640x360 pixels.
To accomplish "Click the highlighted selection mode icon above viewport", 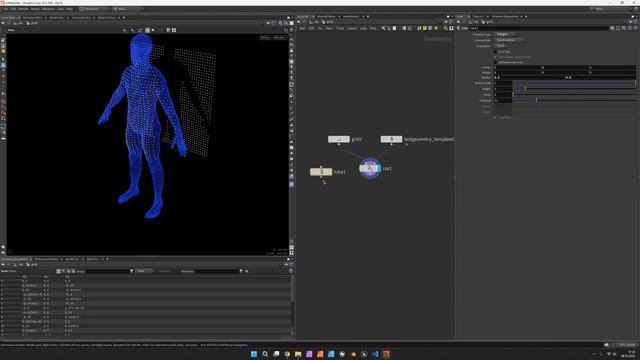I will point(147,30).
